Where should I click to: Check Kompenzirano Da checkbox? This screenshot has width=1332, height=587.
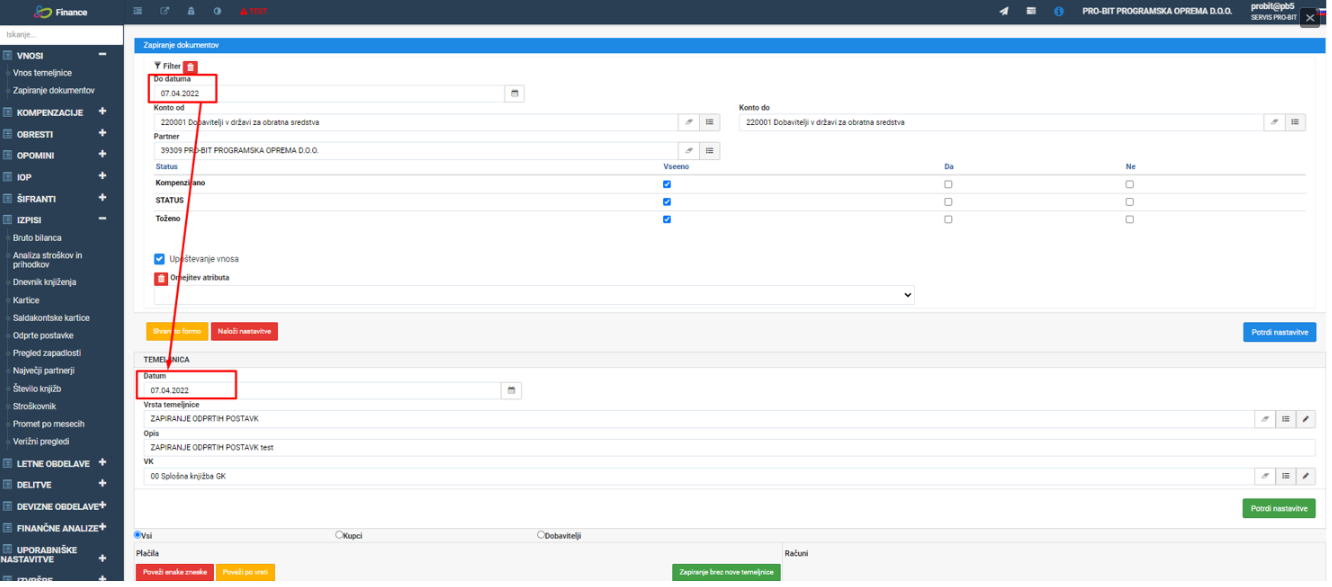pyautogui.click(x=948, y=184)
